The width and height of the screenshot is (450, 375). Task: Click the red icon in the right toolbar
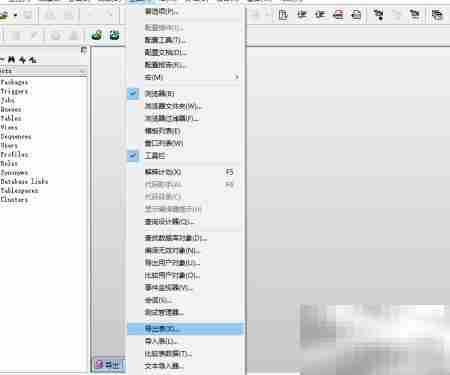click(338, 15)
